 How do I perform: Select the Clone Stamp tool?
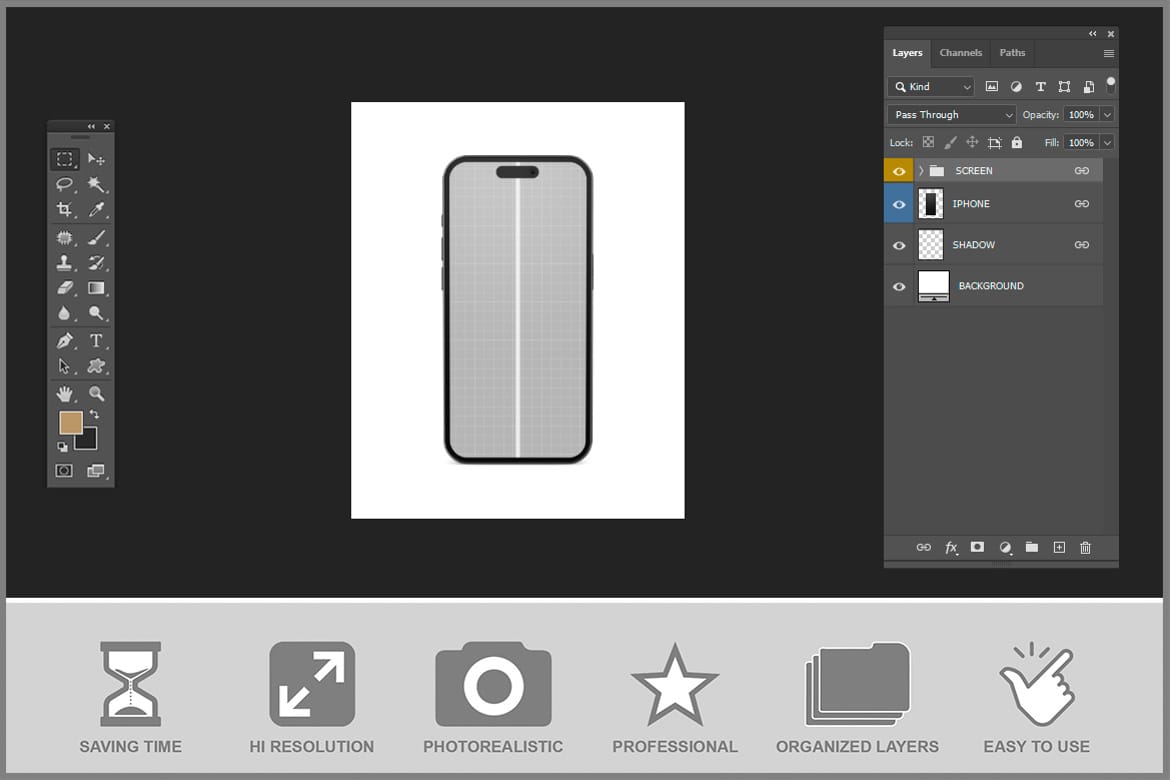point(65,263)
